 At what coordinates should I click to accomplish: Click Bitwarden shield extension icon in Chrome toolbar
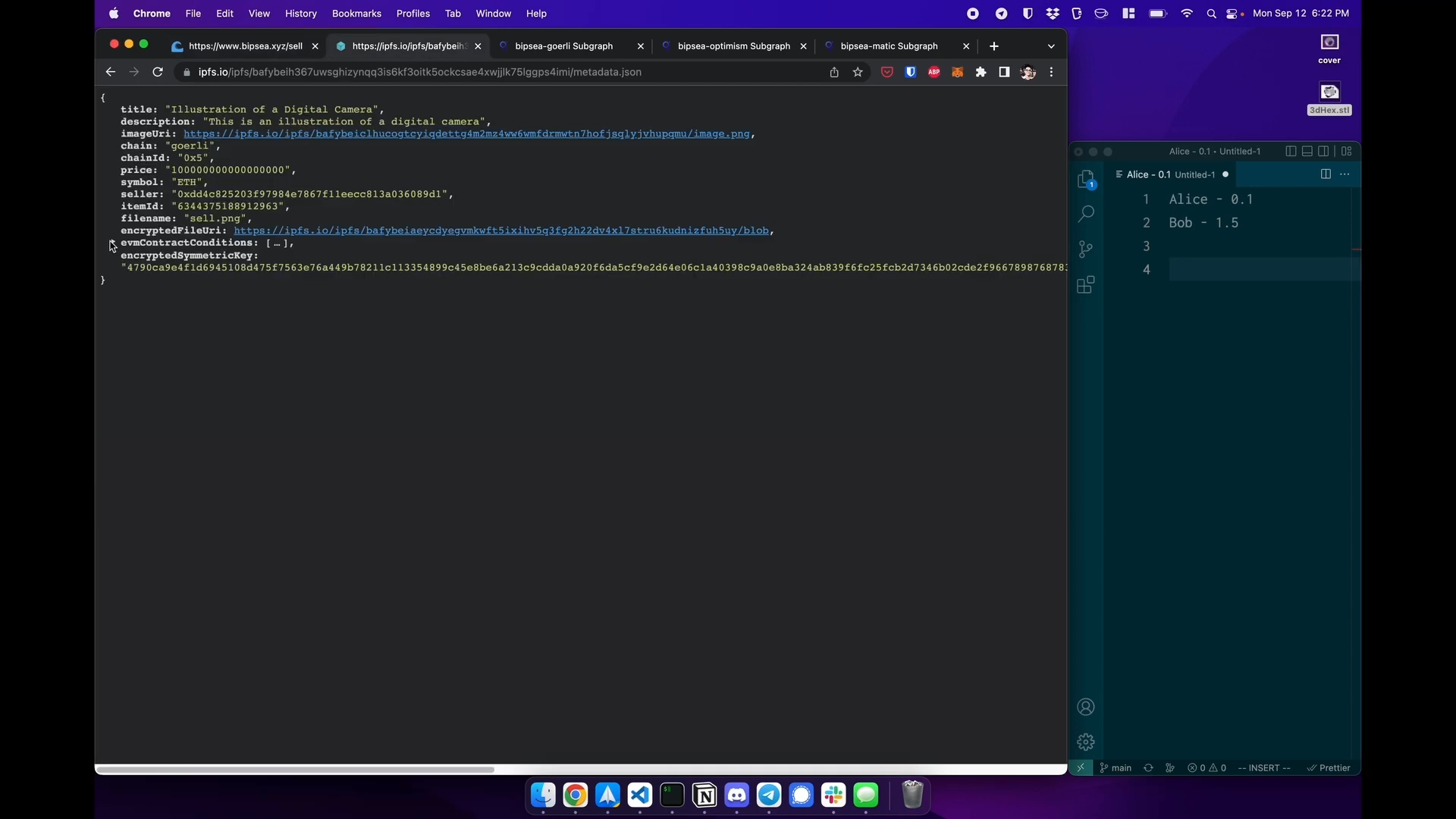coord(911,72)
